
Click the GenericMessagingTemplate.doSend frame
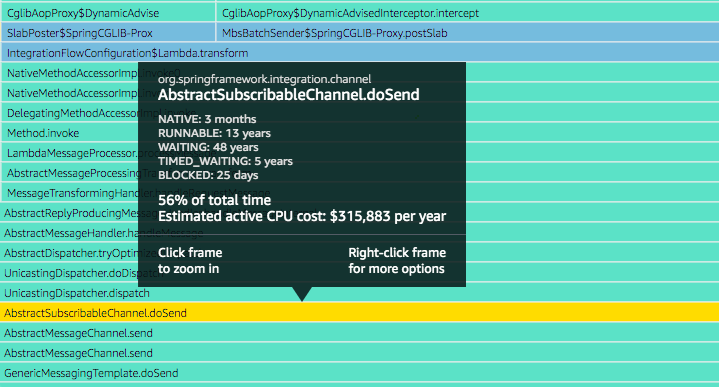(x=360, y=373)
